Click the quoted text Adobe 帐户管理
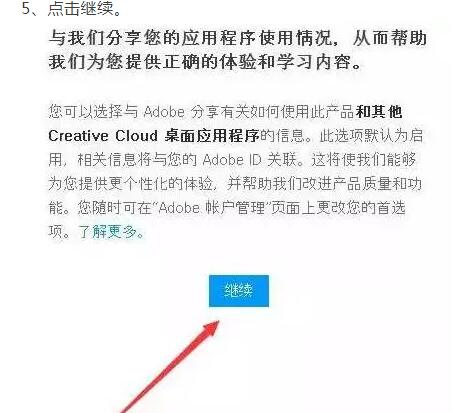This screenshot has width=460, height=413. coord(212,208)
